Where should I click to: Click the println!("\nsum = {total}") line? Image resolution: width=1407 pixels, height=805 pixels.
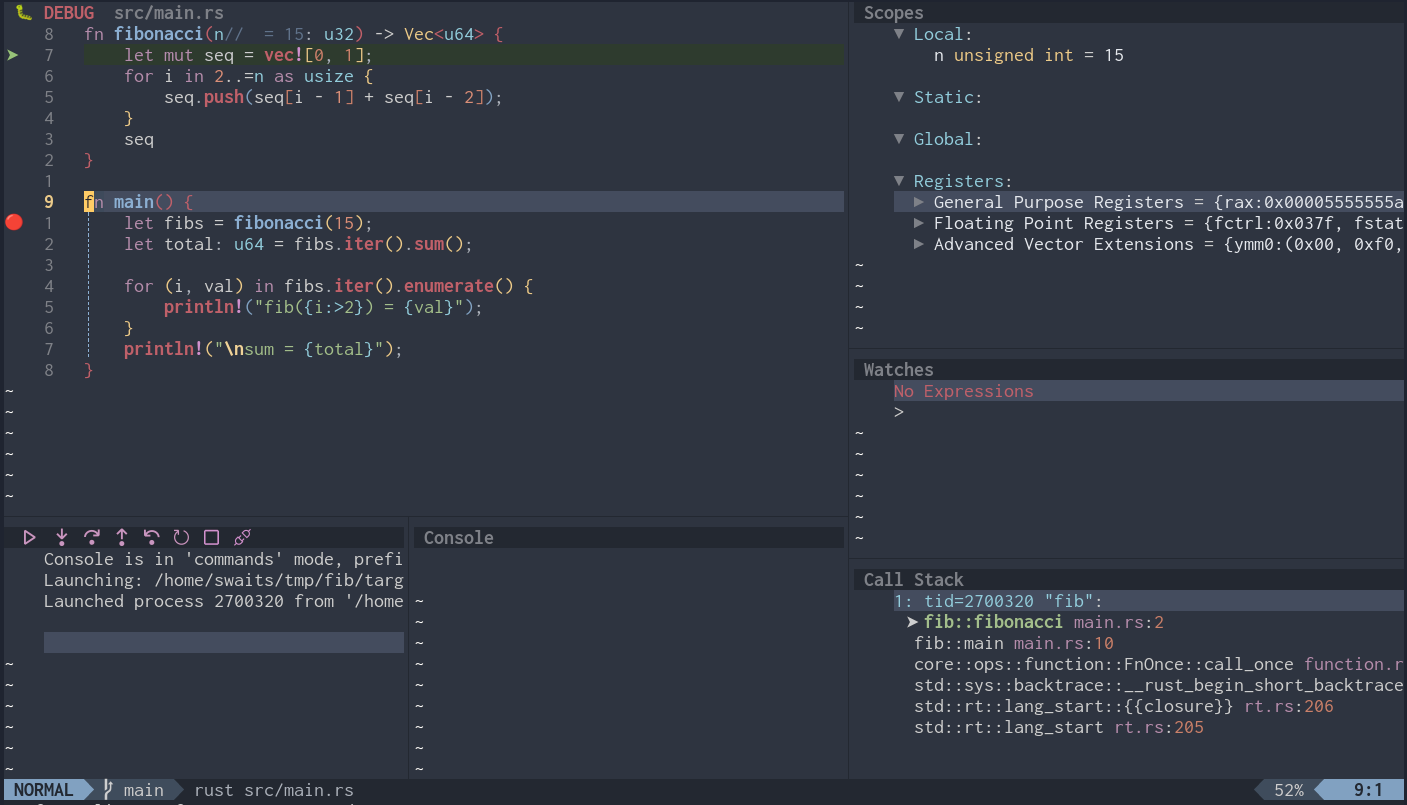click(264, 349)
